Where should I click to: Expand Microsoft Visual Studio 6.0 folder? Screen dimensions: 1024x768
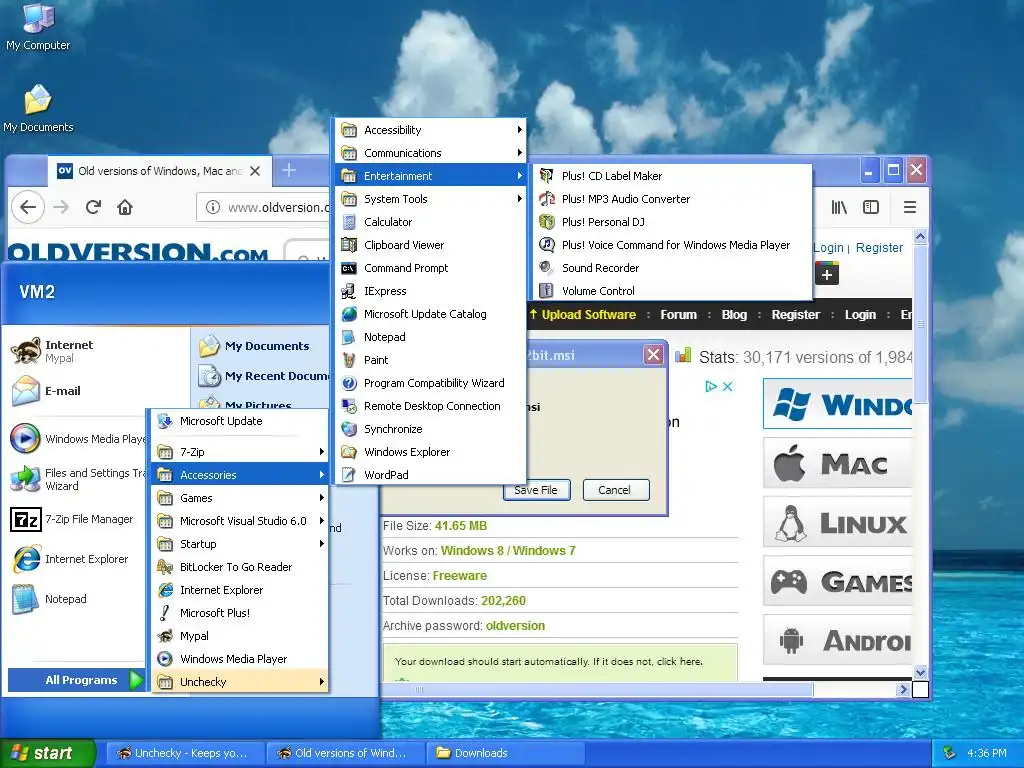(x=240, y=520)
